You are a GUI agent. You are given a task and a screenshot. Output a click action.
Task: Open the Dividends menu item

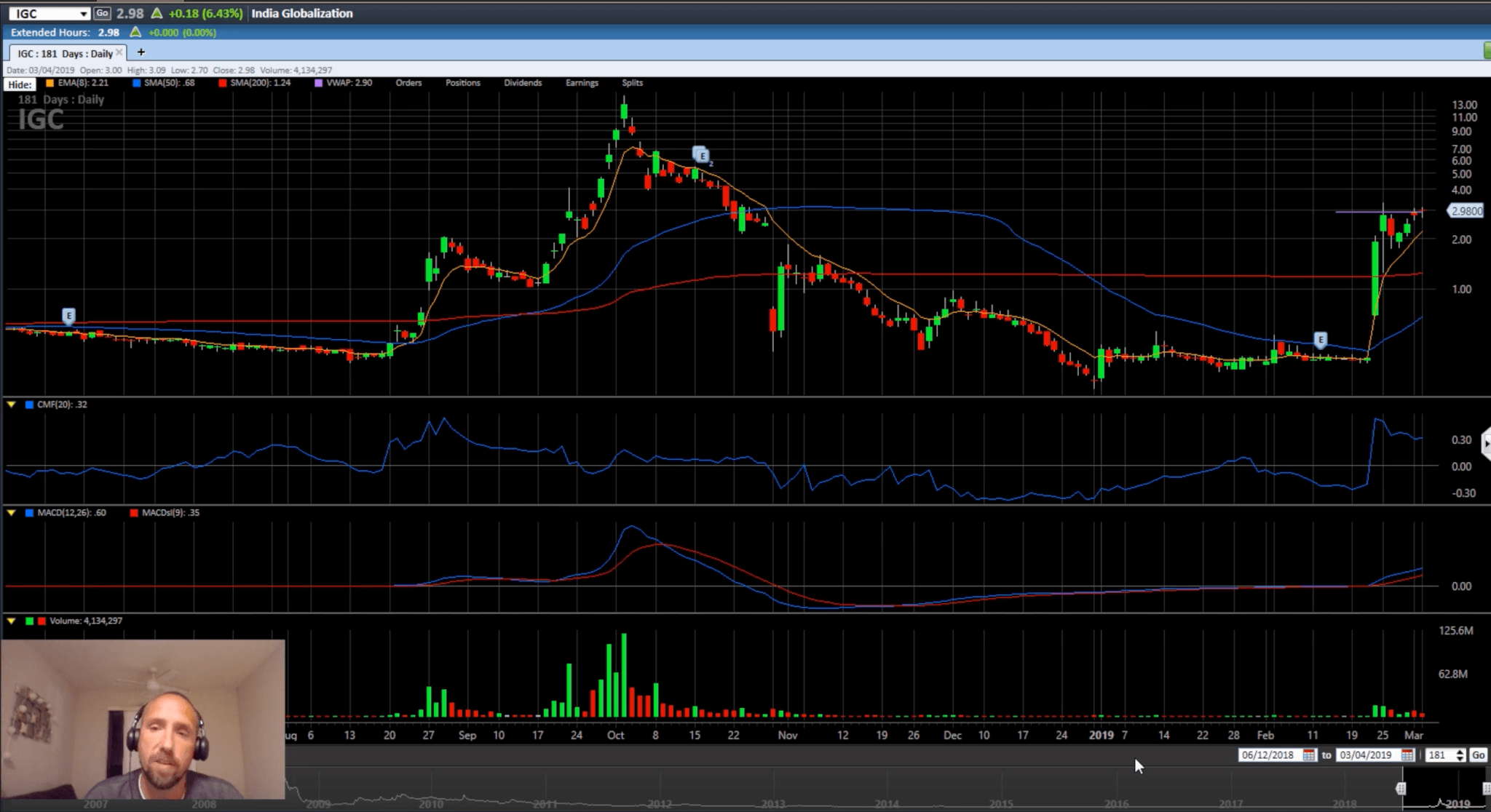pos(522,83)
